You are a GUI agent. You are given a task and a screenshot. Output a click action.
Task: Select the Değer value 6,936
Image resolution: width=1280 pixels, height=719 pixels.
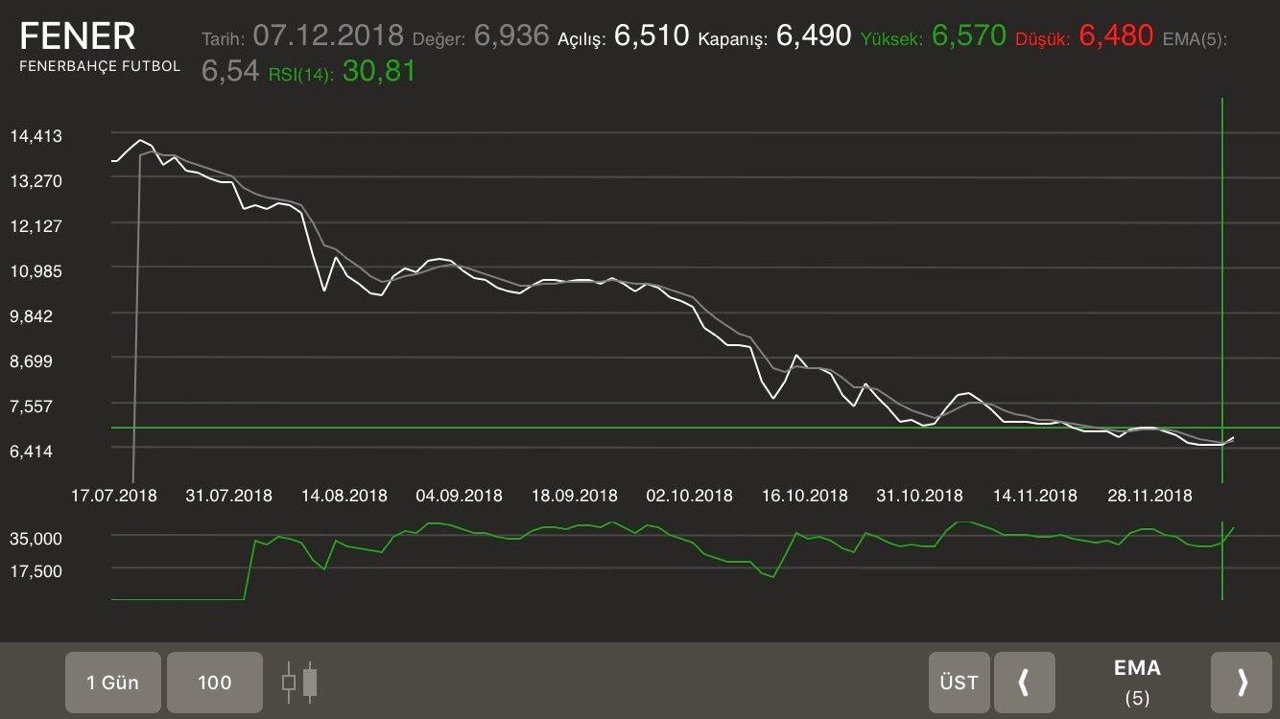[512, 36]
